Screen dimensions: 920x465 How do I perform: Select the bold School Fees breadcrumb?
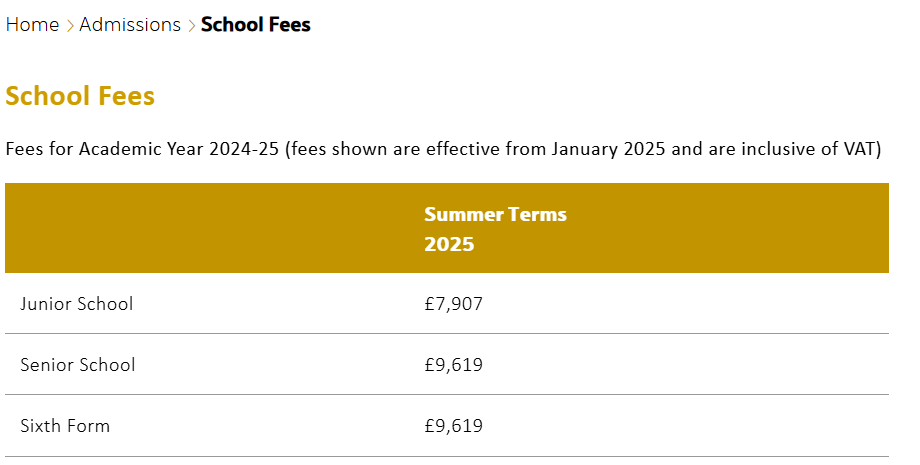point(255,25)
